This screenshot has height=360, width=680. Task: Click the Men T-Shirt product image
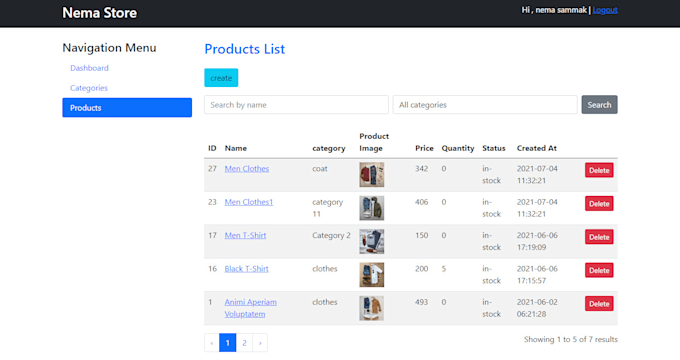click(372, 242)
